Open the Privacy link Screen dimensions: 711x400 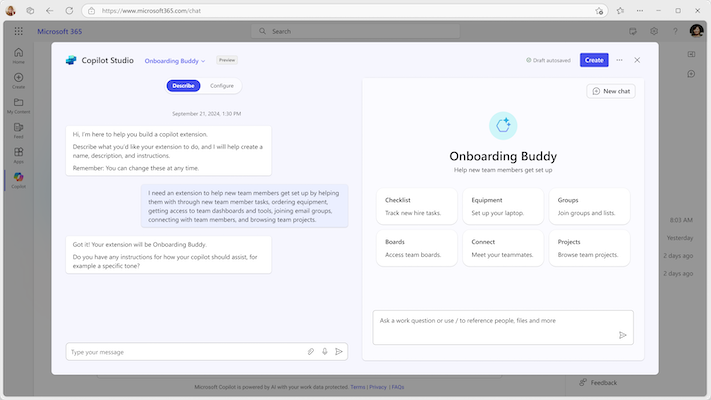click(x=378, y=387)
